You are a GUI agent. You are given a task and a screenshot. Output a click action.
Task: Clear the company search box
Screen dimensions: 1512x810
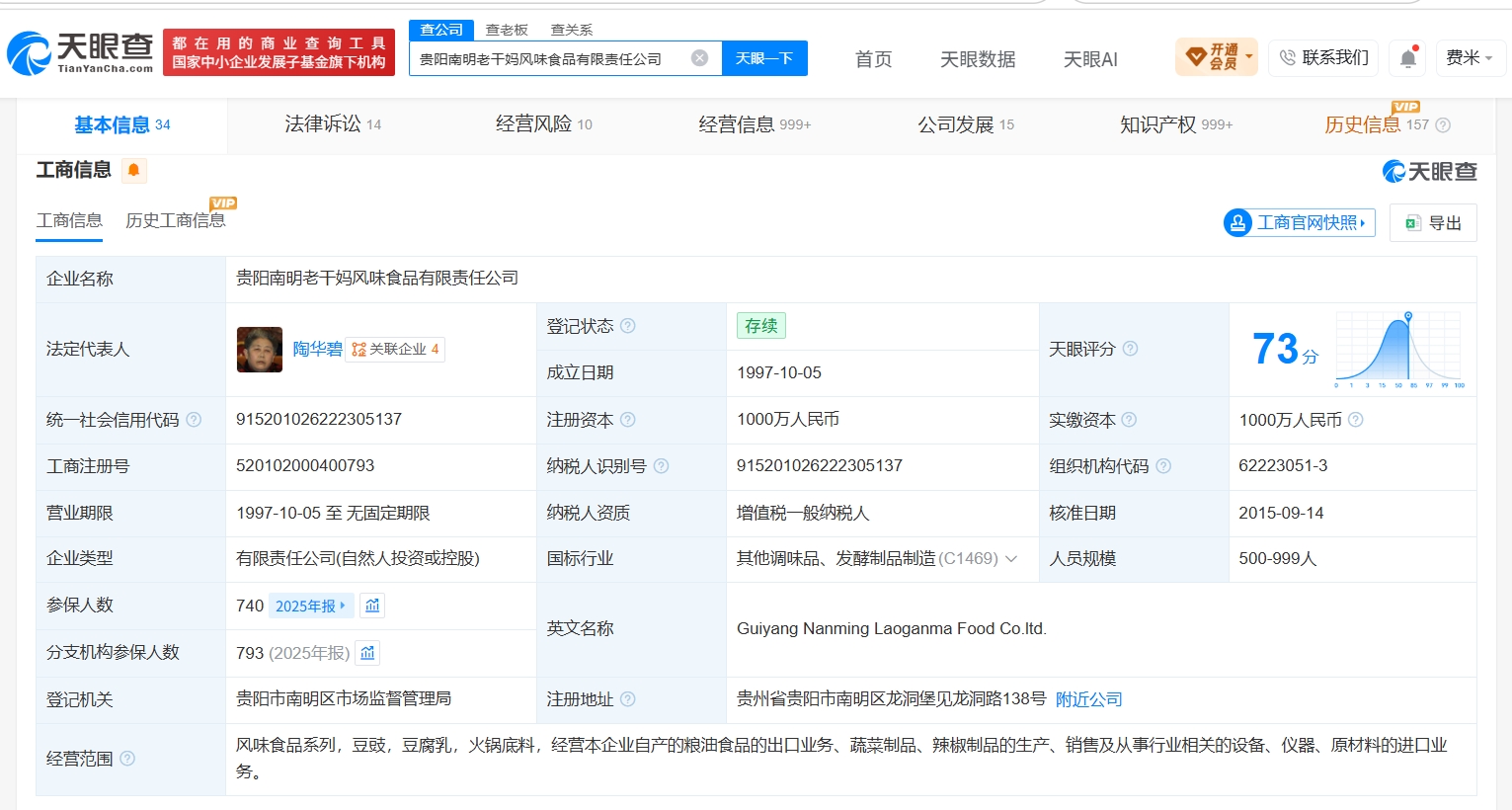click(x=699, y=58)
